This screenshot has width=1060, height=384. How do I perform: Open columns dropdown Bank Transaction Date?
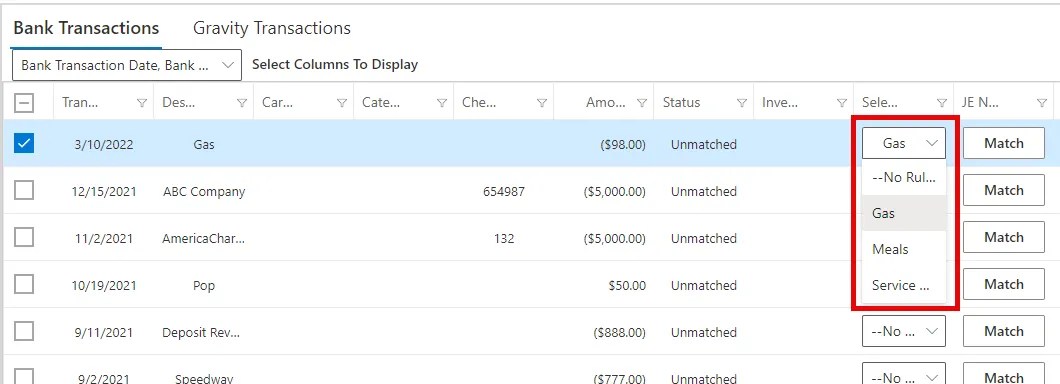[126, 66]
